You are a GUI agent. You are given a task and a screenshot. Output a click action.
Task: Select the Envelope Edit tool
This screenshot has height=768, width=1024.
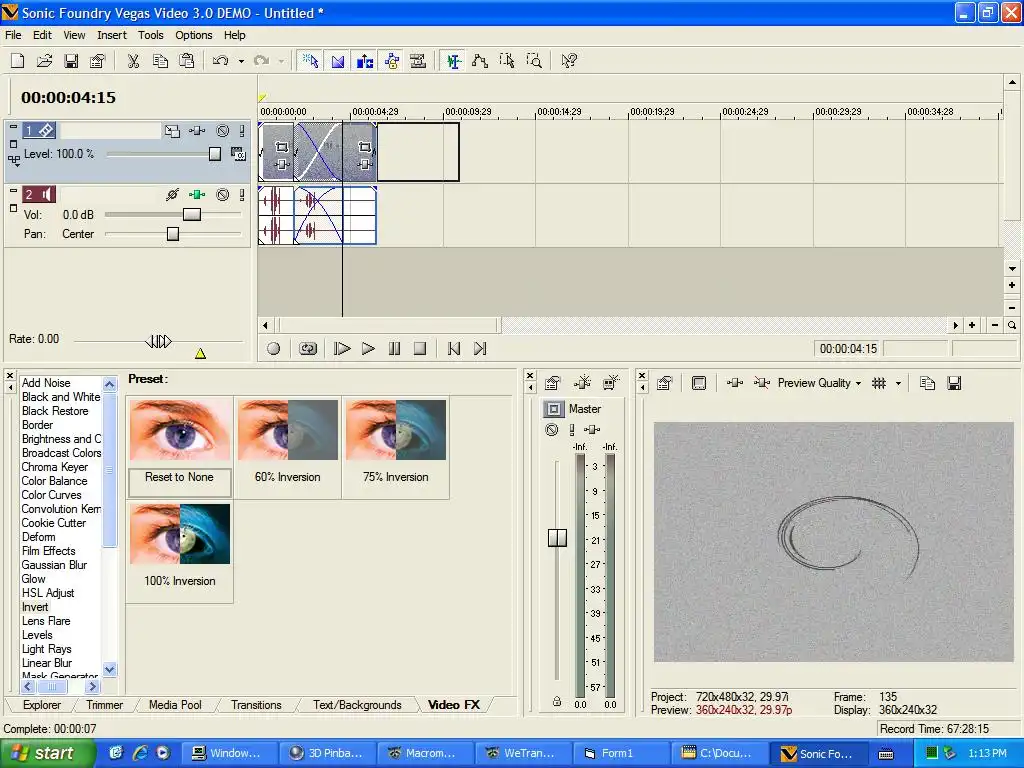[x=480, y=61]
